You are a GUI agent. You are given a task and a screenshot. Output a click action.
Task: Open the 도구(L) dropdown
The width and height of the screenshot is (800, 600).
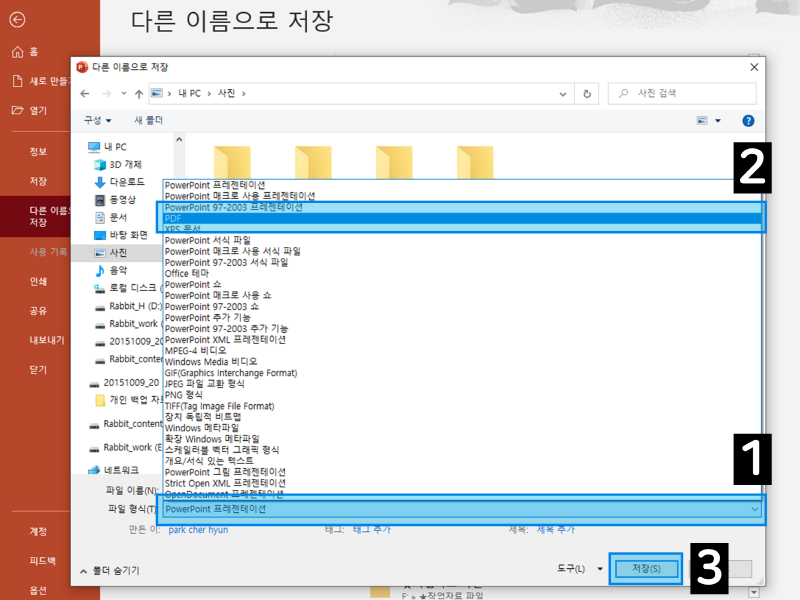(x=579, y=569)
